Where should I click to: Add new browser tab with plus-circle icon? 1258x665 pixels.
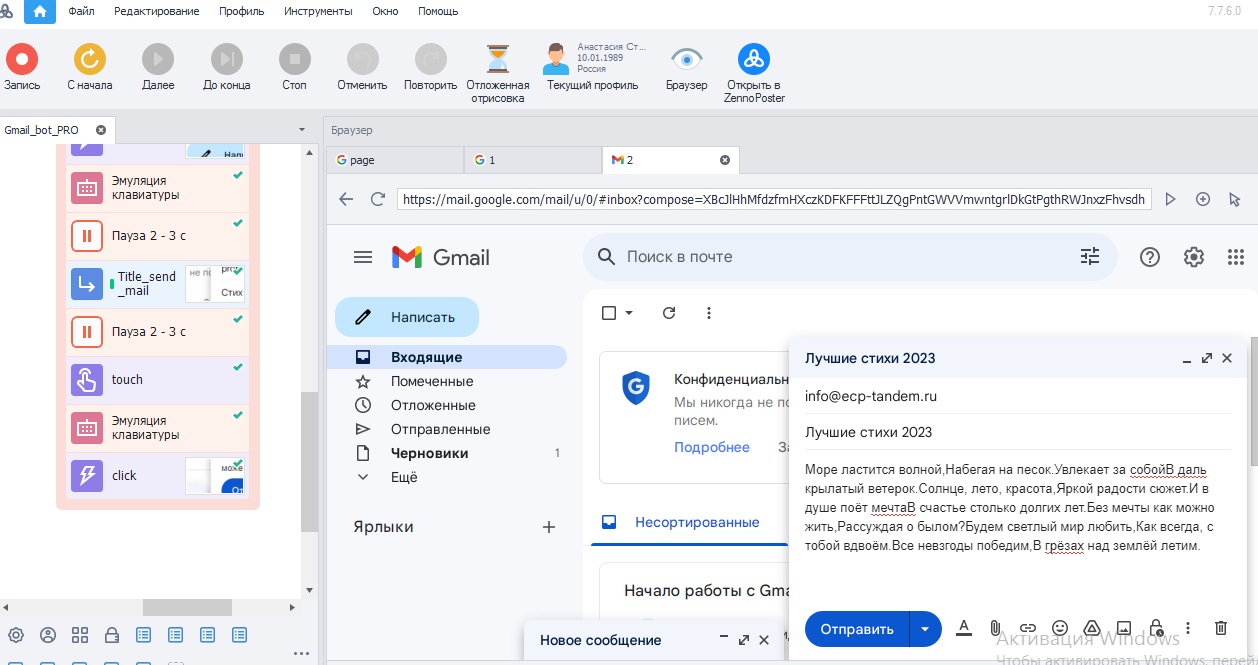click(x=1203, y=199)
